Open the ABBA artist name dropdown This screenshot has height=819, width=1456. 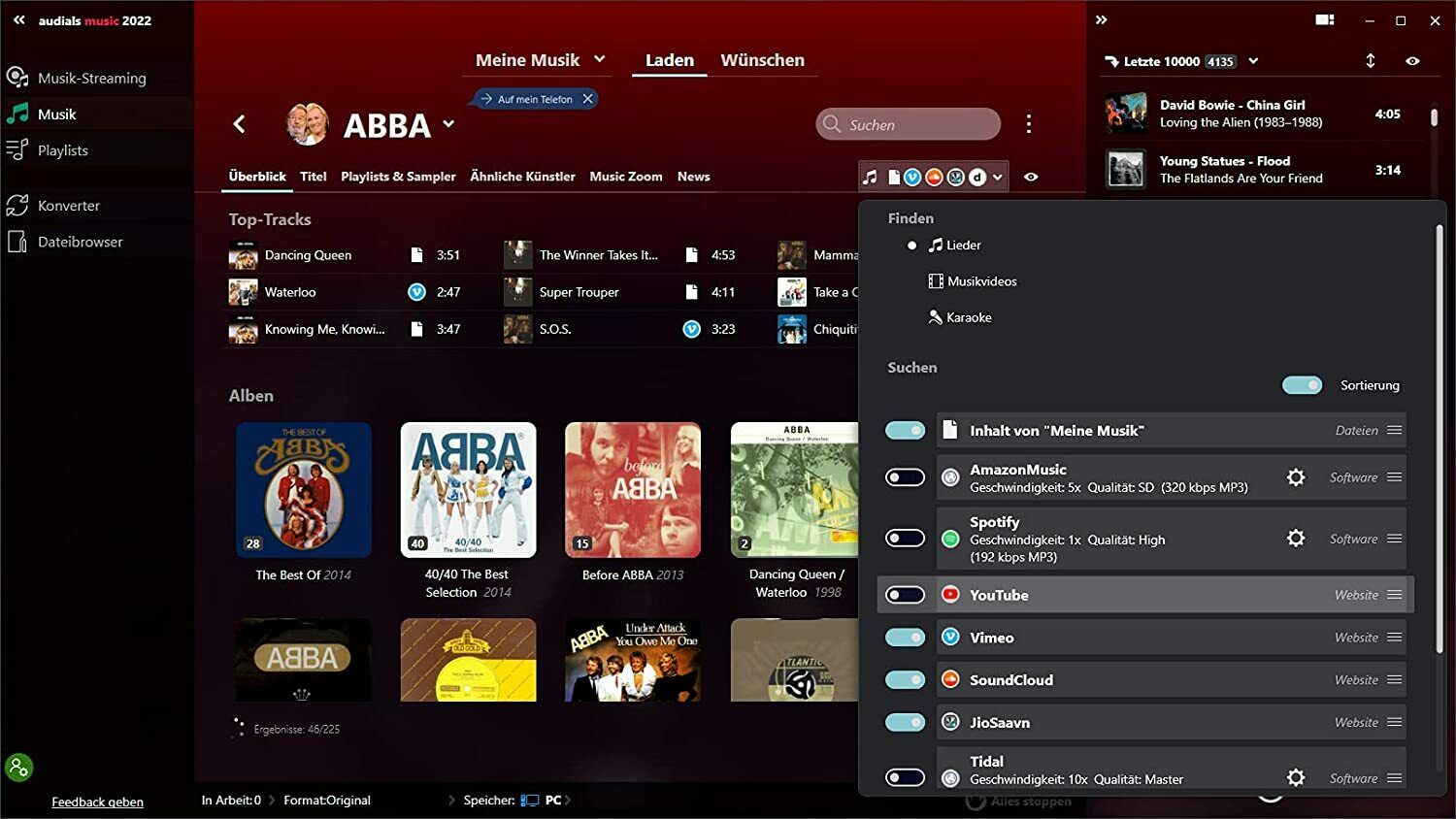[x=448, y=124]
